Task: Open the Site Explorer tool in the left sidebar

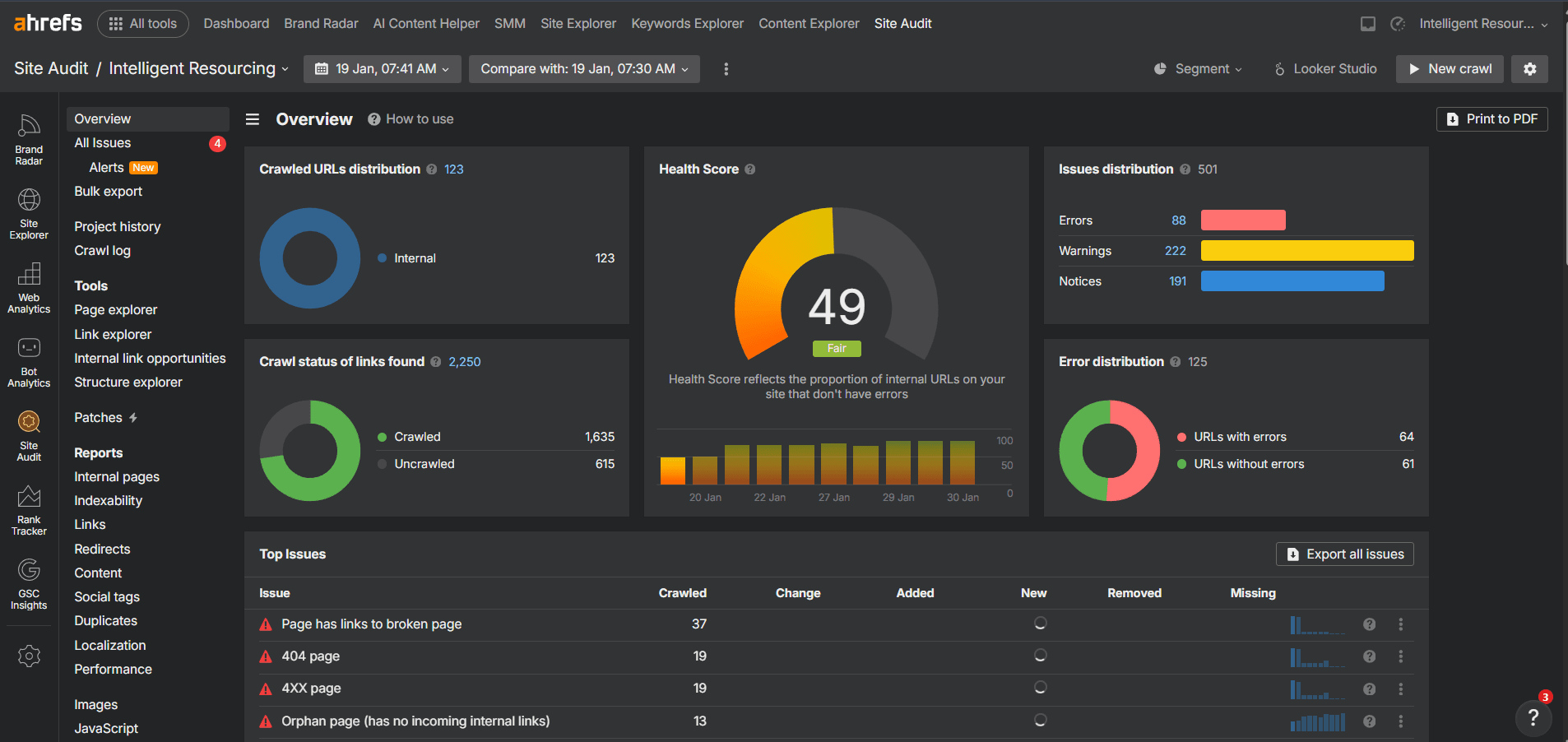Action: pyautogui.click(x=29, y=212)
